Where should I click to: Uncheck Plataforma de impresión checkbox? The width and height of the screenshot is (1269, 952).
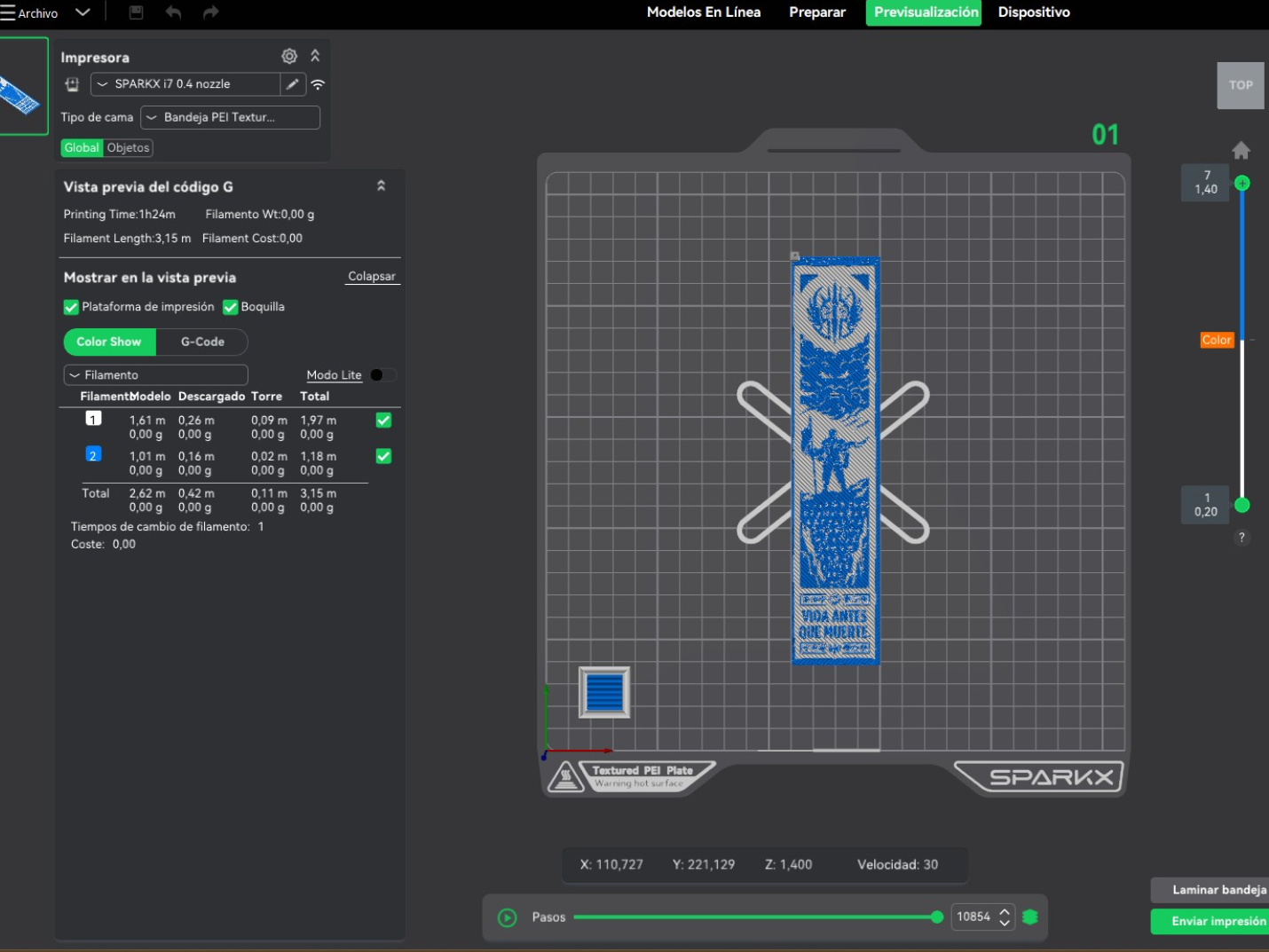point(71,307)
